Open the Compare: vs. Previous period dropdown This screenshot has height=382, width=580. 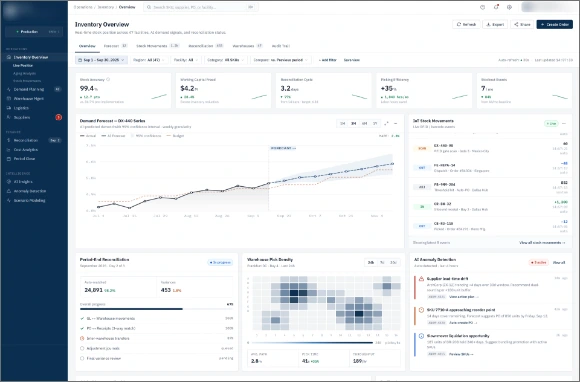coord(281,60)
